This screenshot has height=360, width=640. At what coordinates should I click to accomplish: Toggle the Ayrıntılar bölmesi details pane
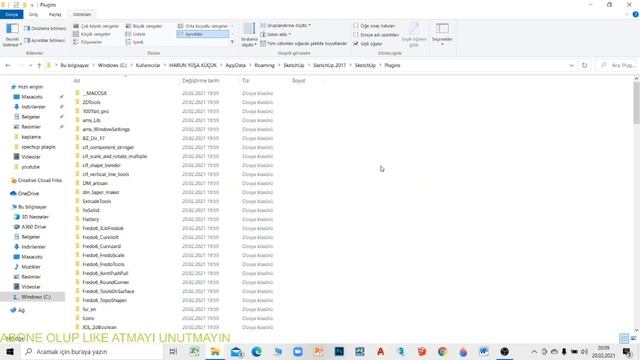pyautogui.click(x=45, y=40)
